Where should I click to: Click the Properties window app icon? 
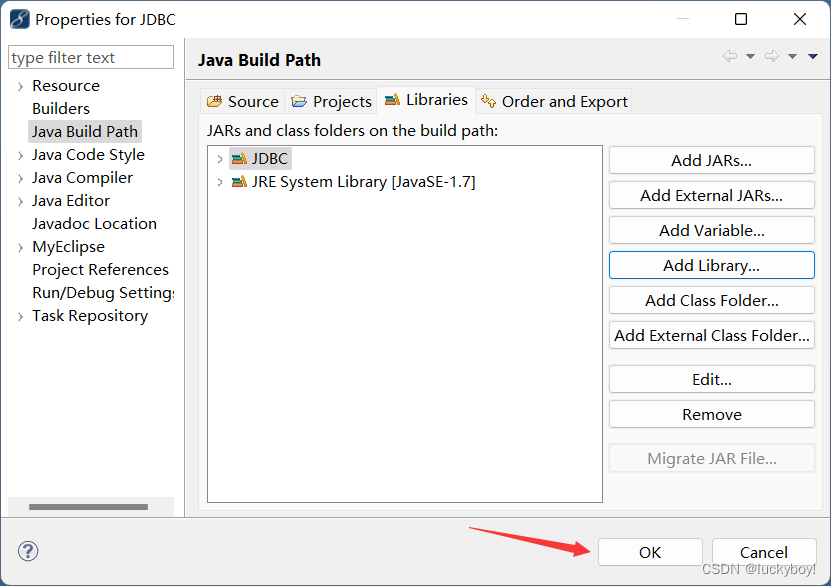(20, 19)
